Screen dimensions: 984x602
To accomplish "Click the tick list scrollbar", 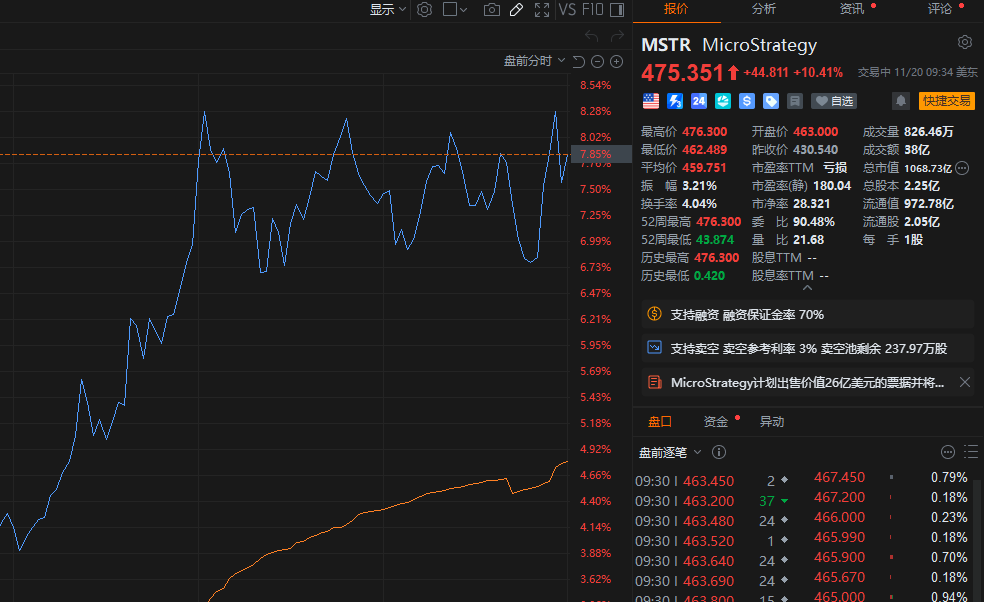I will tap(976, 540).
